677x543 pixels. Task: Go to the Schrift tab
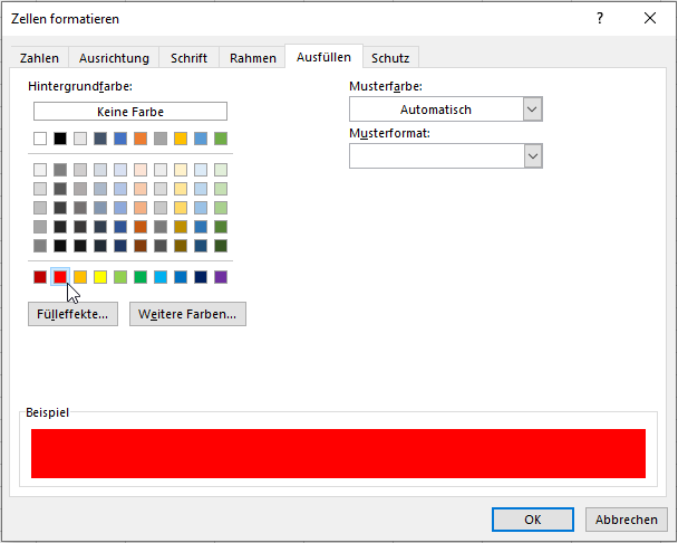tap(189, 58)
